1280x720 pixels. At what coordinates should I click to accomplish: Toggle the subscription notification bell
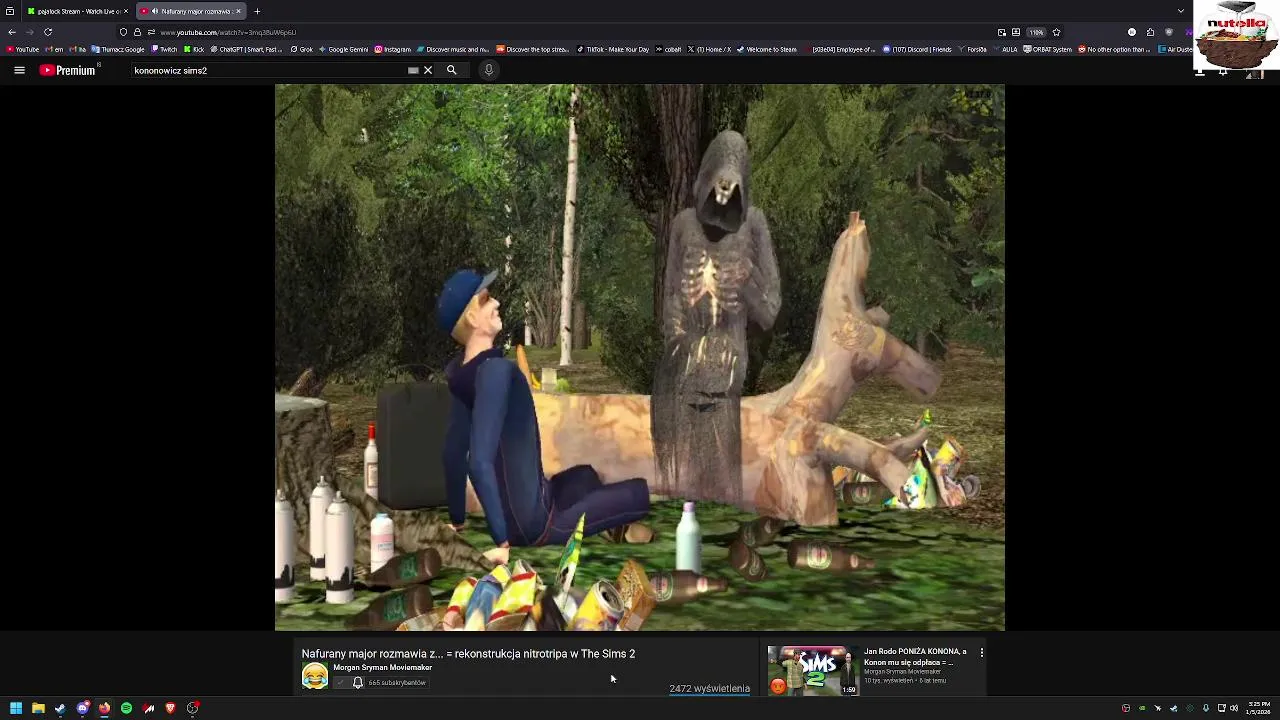pyautogui.click(x=358, y=683)
